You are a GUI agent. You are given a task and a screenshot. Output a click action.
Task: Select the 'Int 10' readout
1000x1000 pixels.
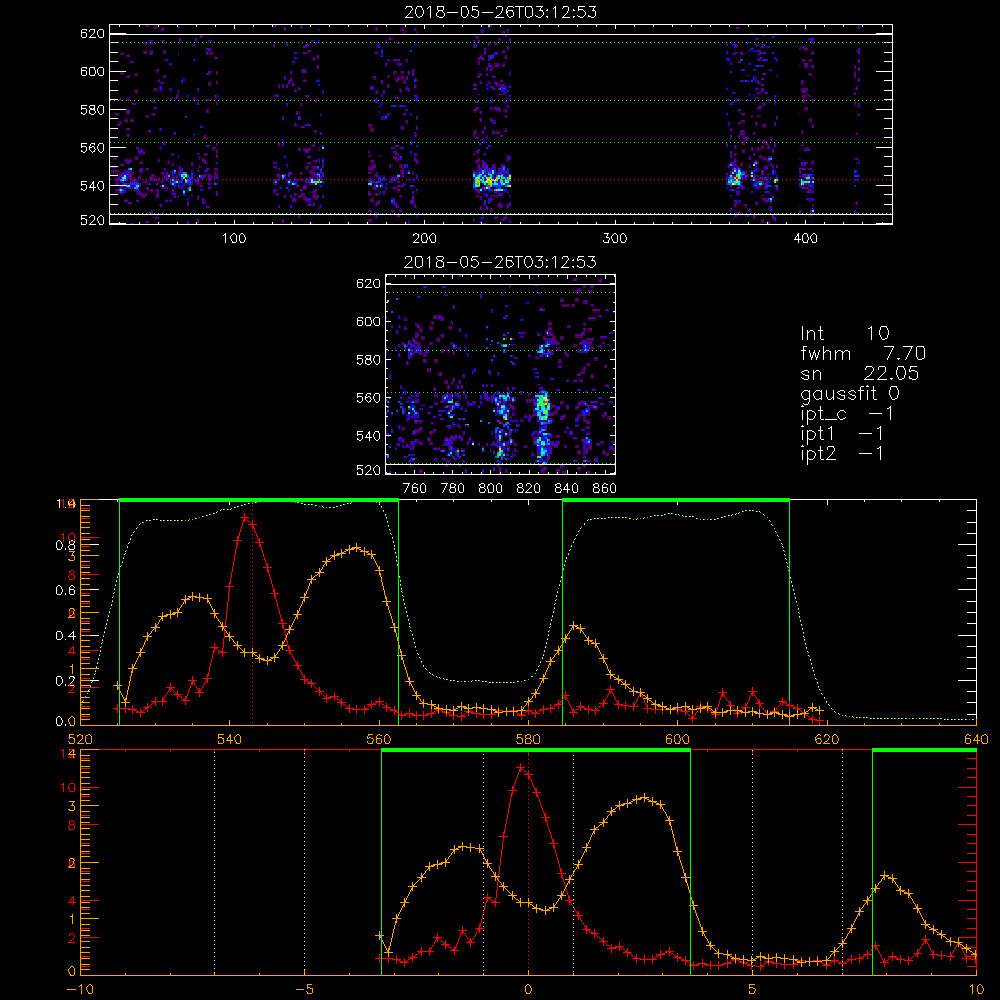pos(845,333)
